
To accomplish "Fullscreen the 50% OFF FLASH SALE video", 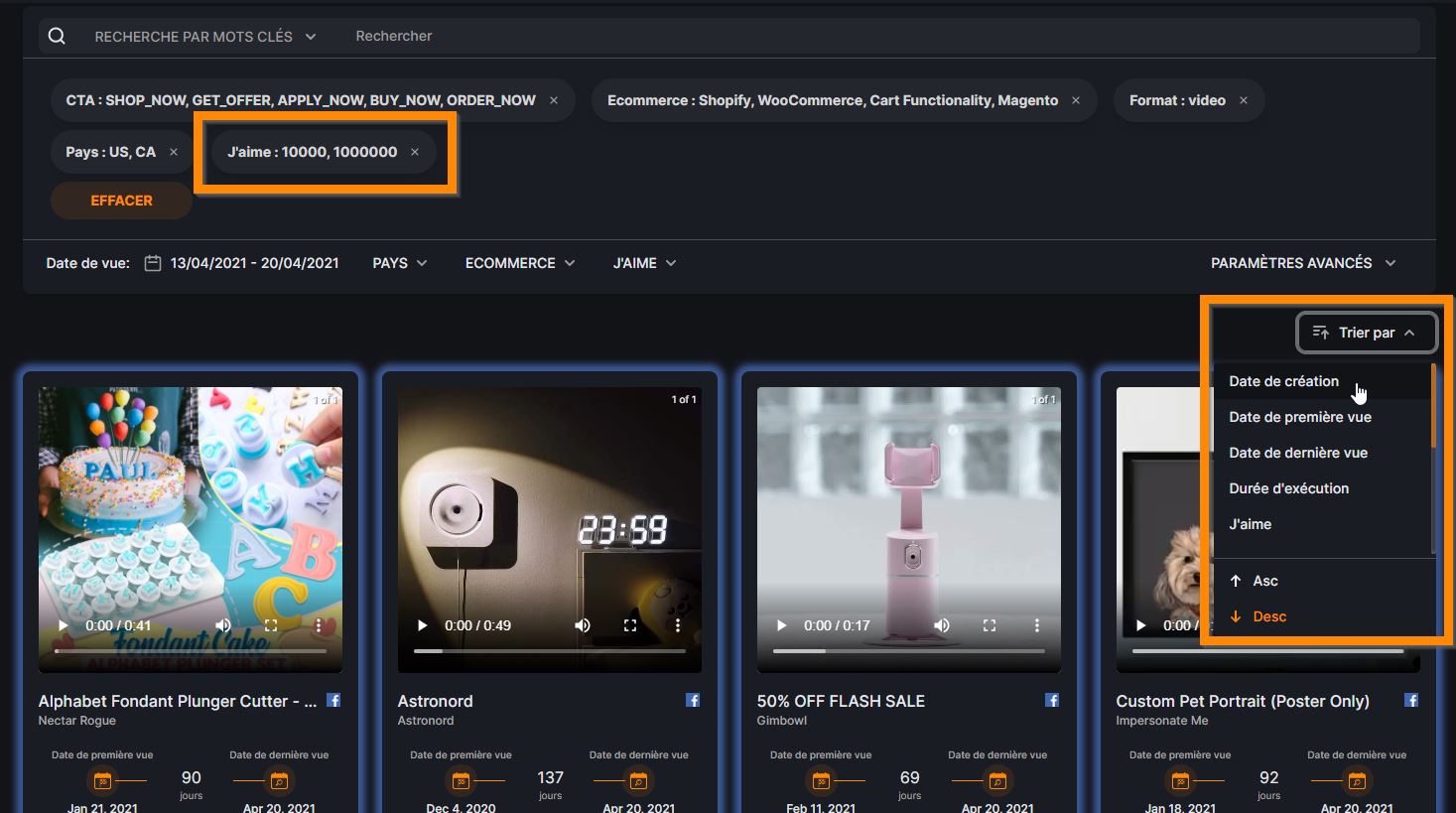I will 990,625.
